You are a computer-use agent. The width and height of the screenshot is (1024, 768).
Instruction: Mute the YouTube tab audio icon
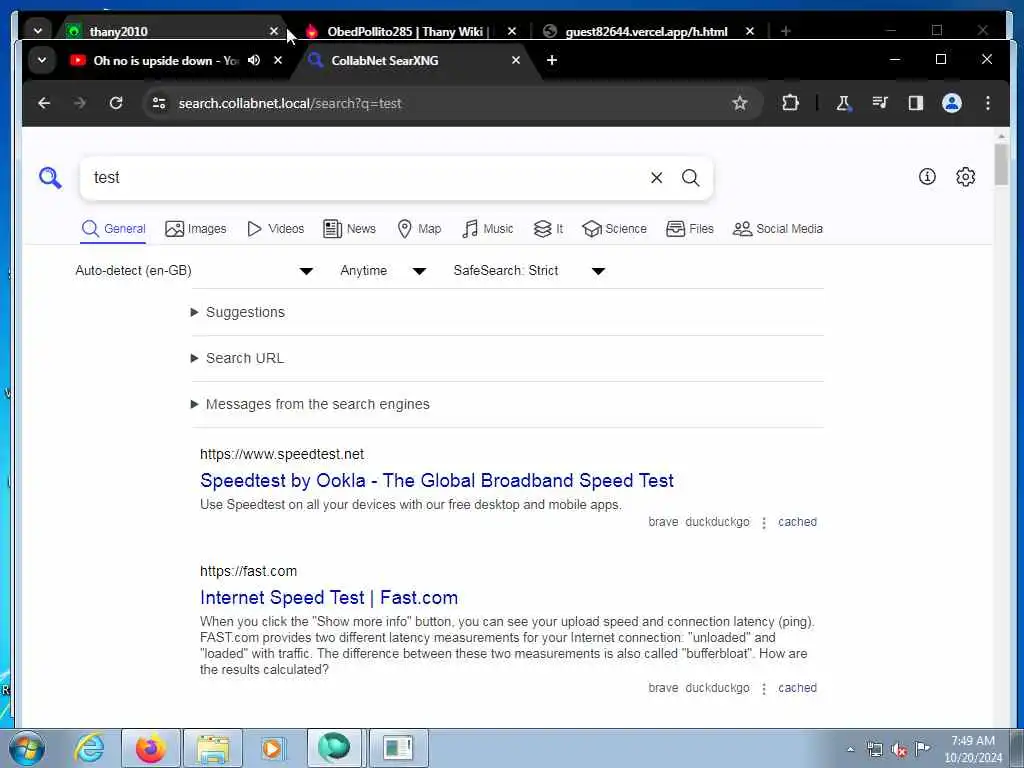(254, 60)
